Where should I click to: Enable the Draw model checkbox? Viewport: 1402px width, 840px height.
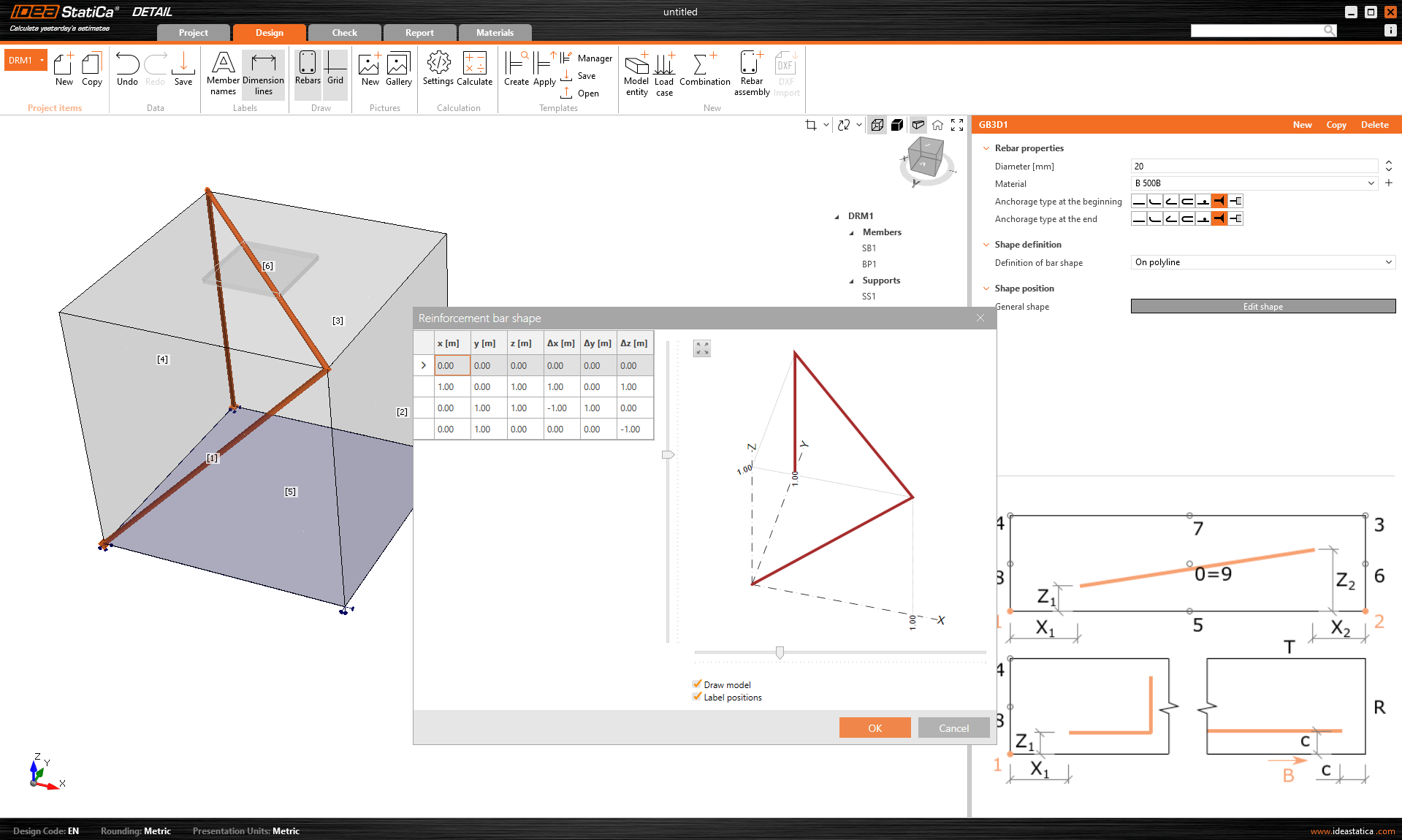[697, 684]
